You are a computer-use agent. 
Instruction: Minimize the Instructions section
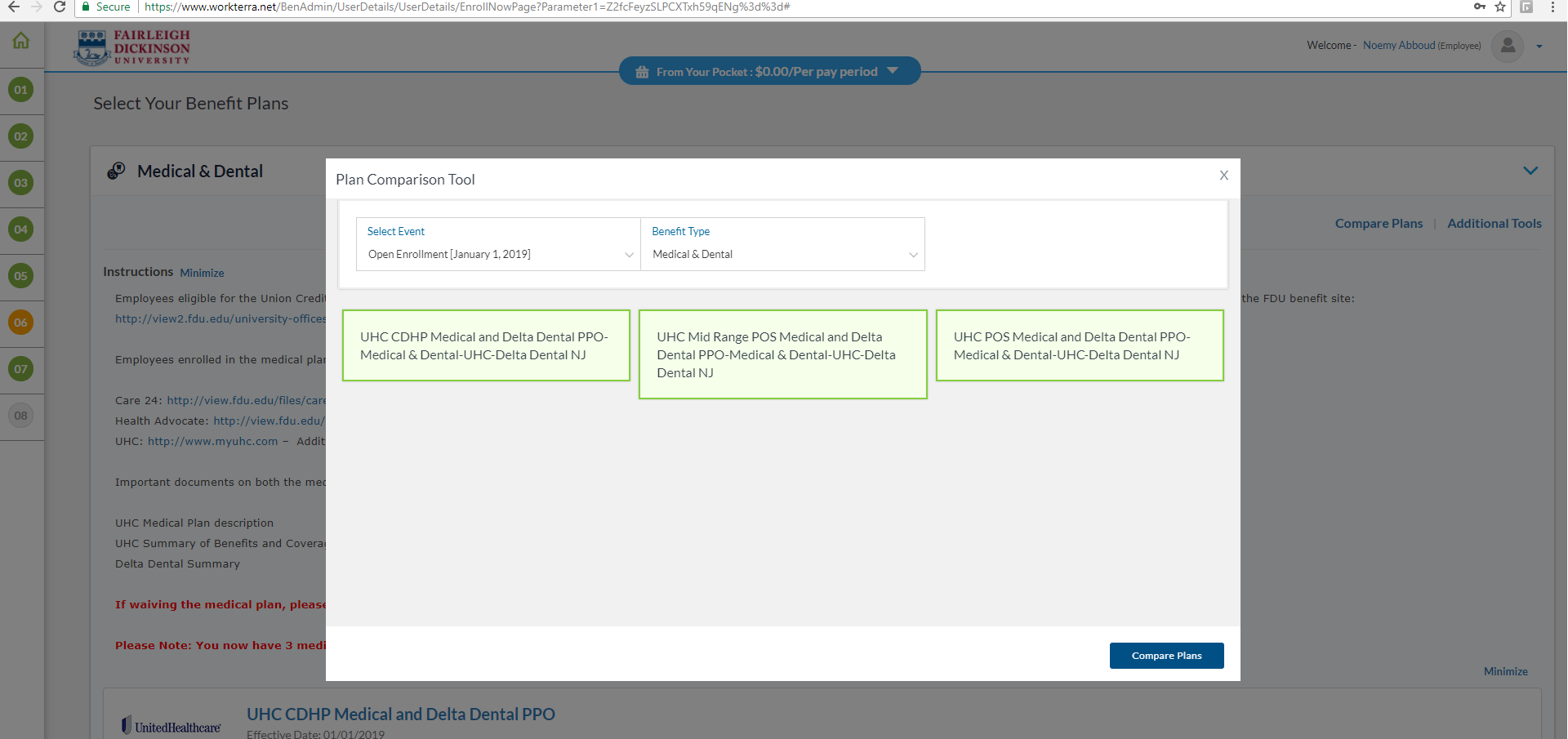tap(202, 273)
